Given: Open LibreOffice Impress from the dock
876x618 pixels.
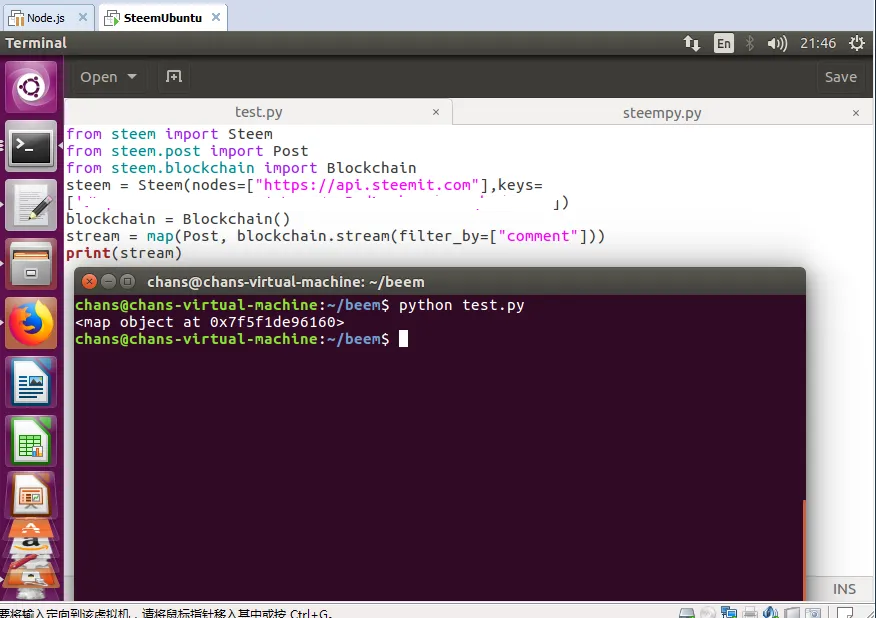Looking at the screenshot, I should [31, 496].
